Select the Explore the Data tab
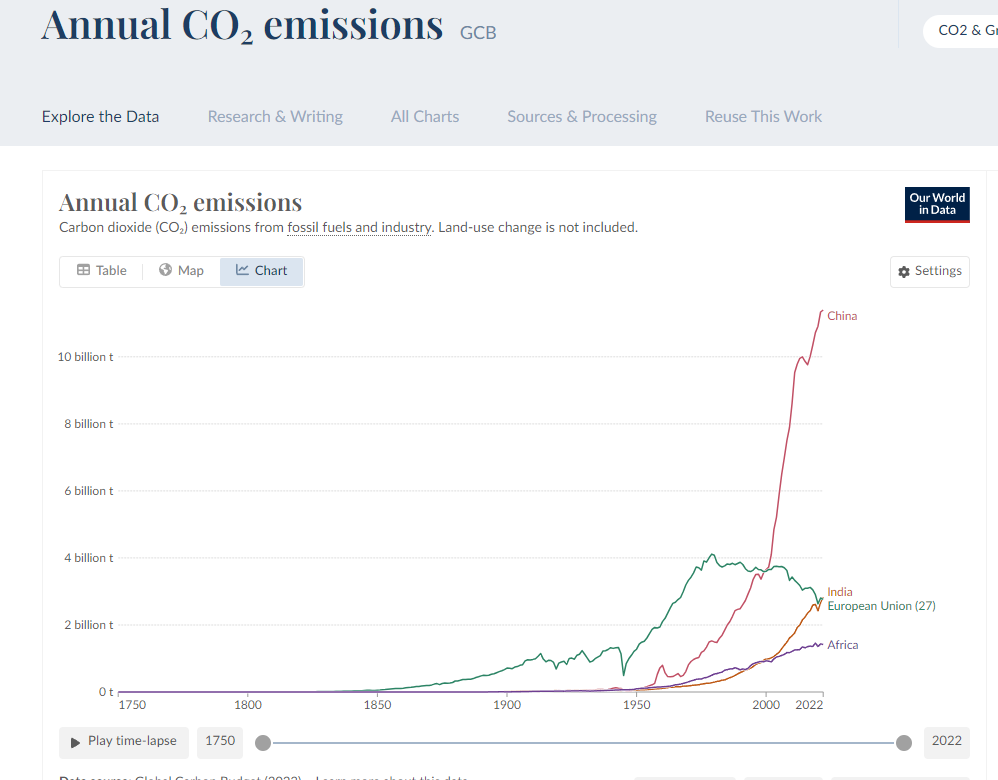Viewport: 998px width, 780px height. [x=100, y=117]
